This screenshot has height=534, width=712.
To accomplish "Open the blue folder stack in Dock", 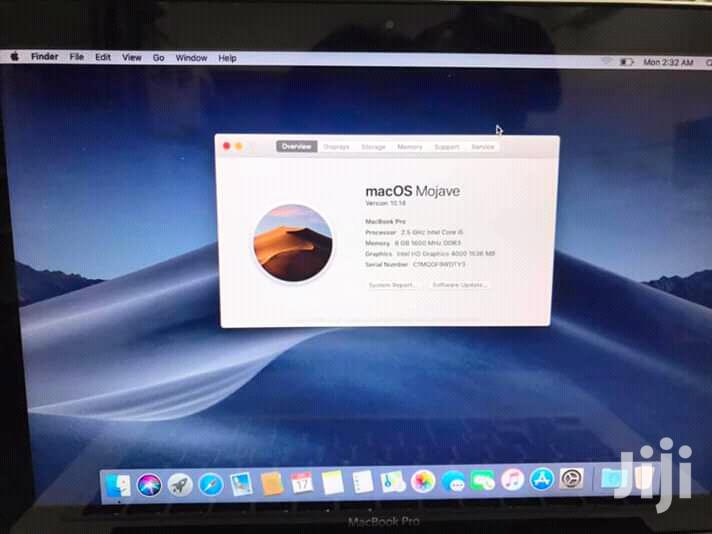I will [612, 478].
